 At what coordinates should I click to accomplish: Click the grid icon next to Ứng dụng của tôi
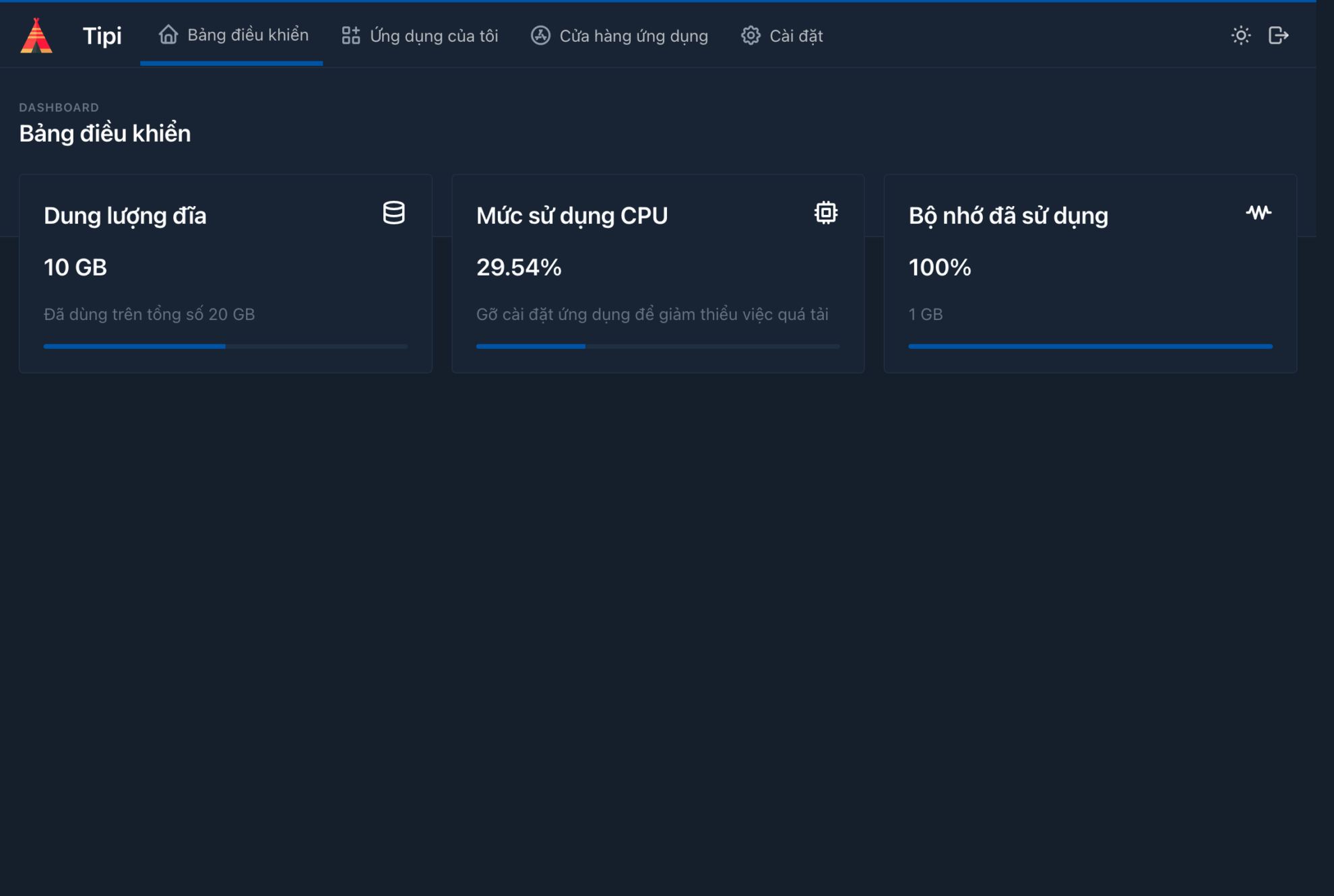(351, 35)
